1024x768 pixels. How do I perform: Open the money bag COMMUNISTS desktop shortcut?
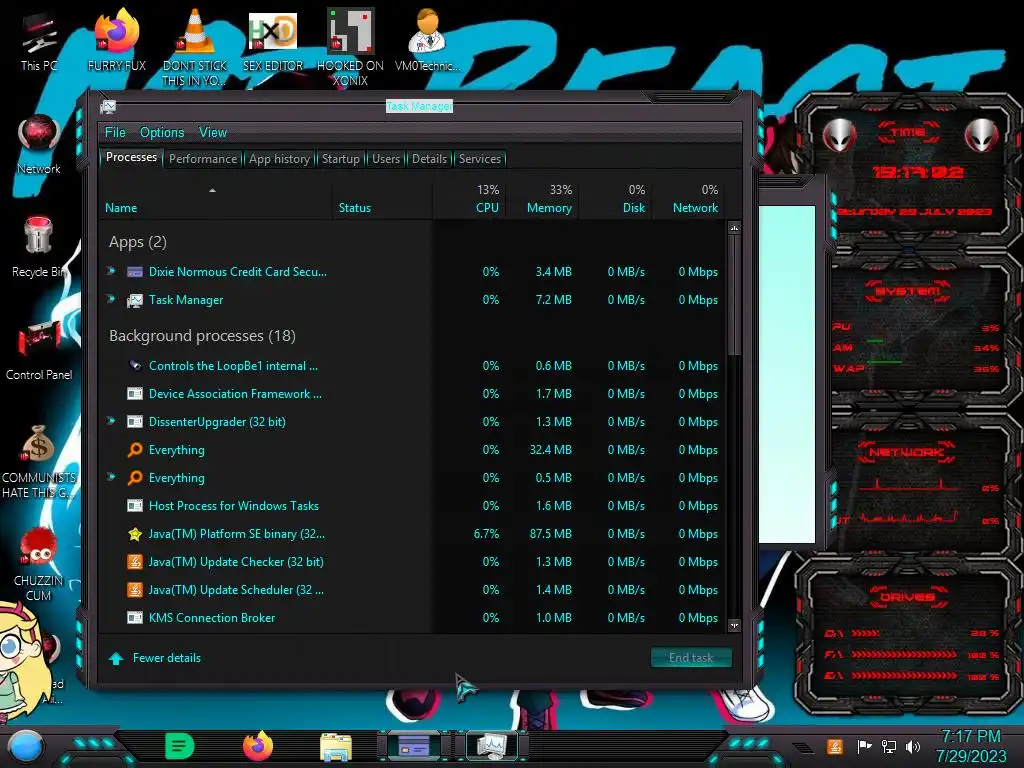click(x=39, y=461)
